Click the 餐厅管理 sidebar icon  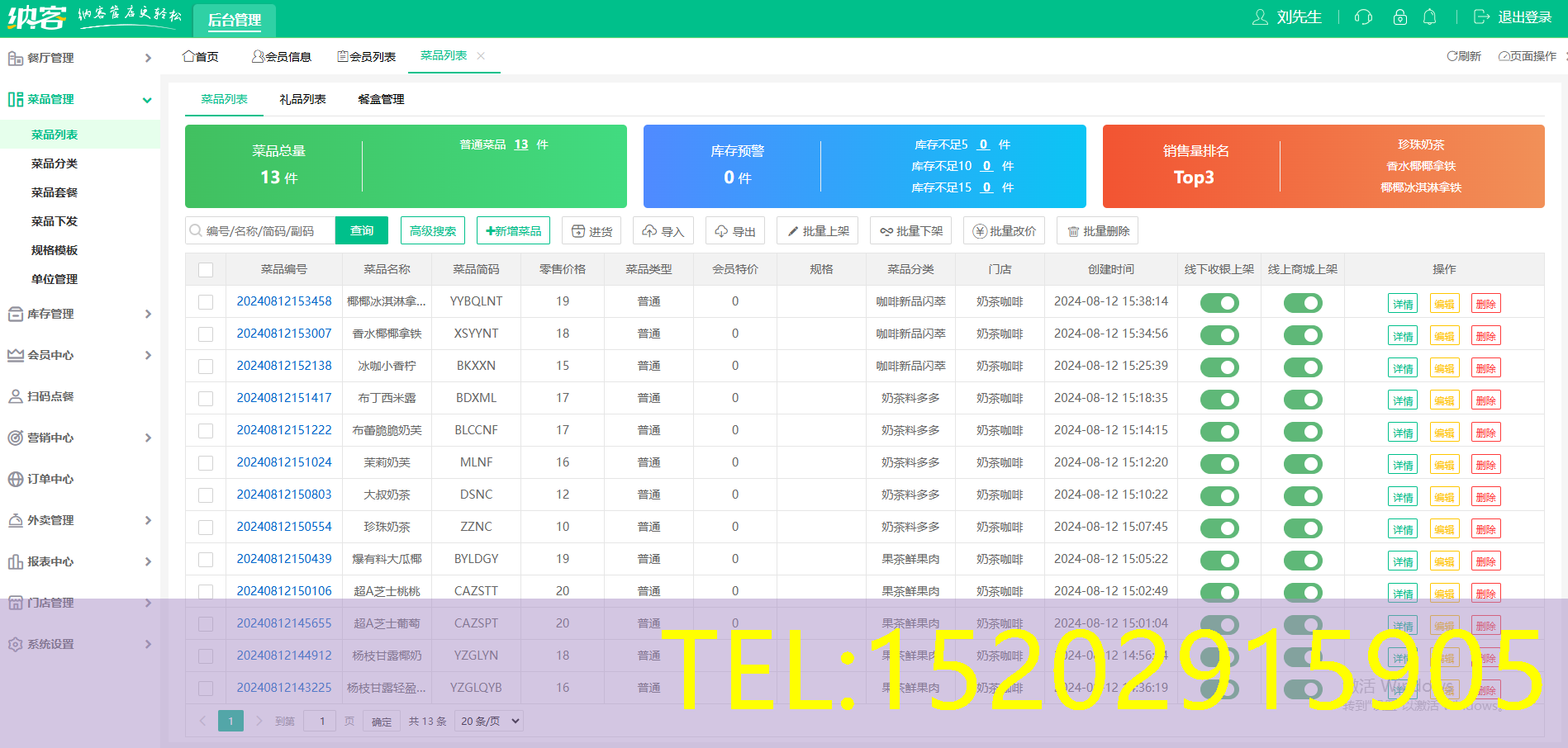15,58
